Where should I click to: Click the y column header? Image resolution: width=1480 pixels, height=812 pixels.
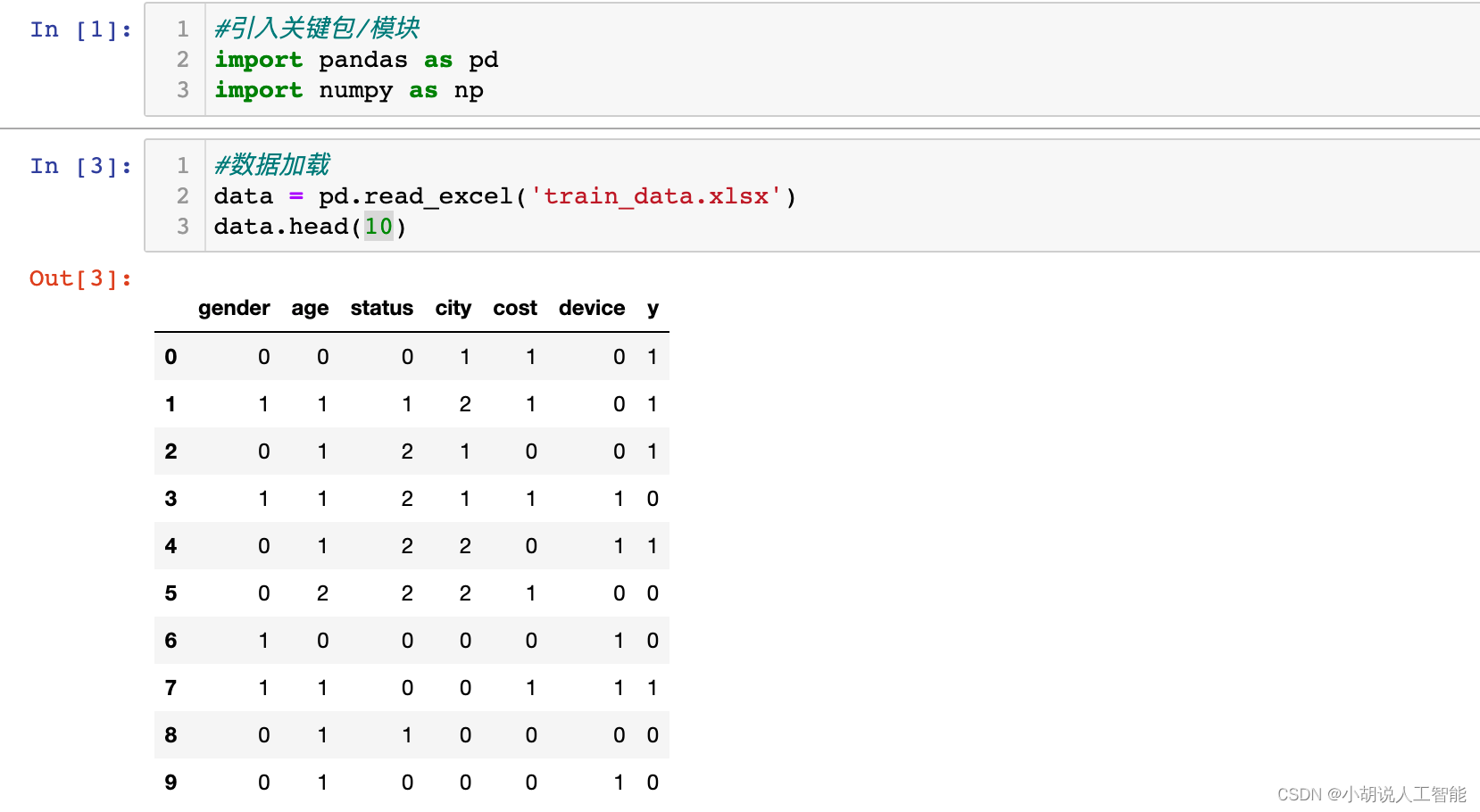click(x=653, y=308)
